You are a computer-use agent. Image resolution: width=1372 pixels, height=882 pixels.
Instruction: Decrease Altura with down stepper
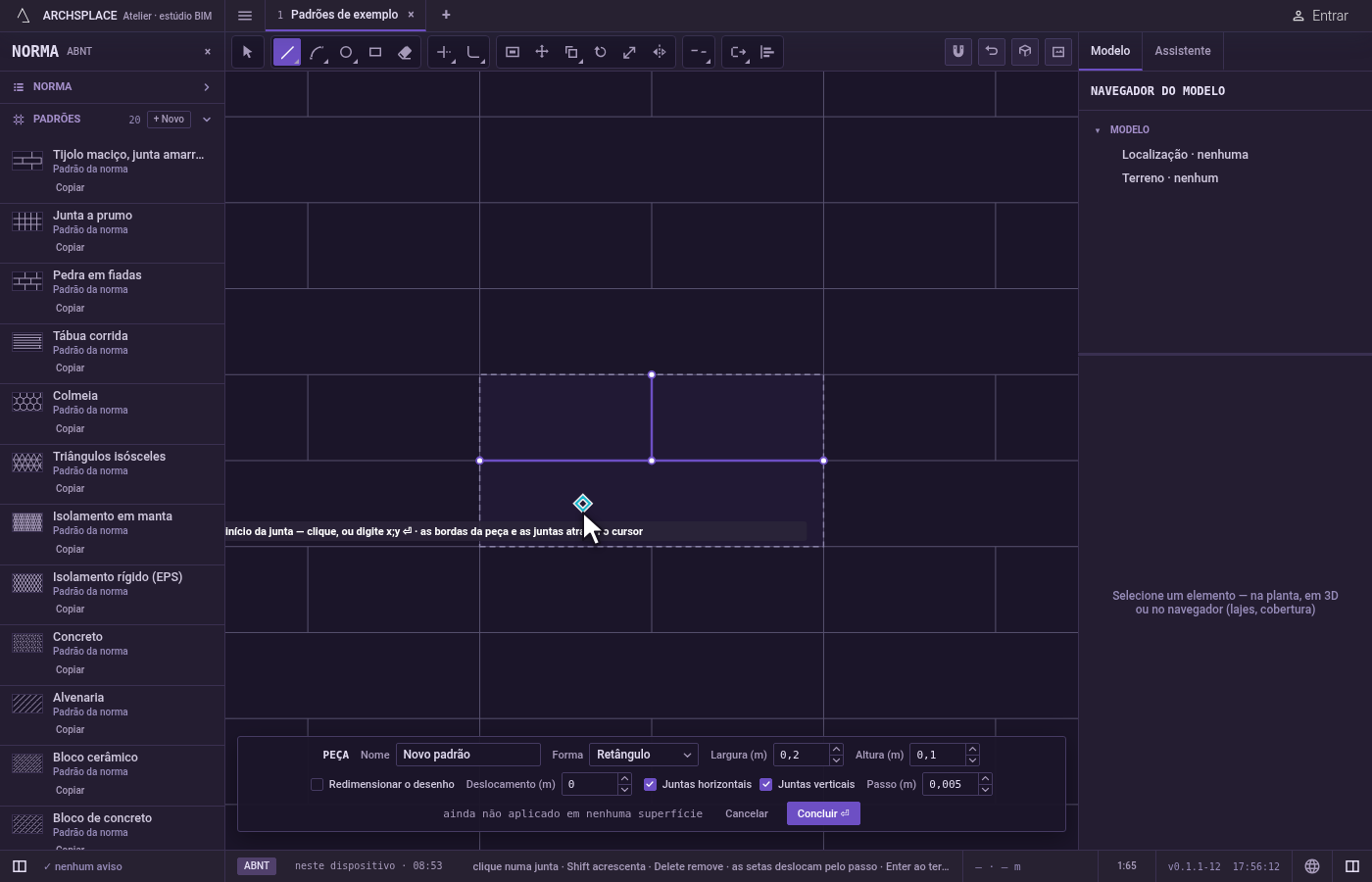pos(972,760)
